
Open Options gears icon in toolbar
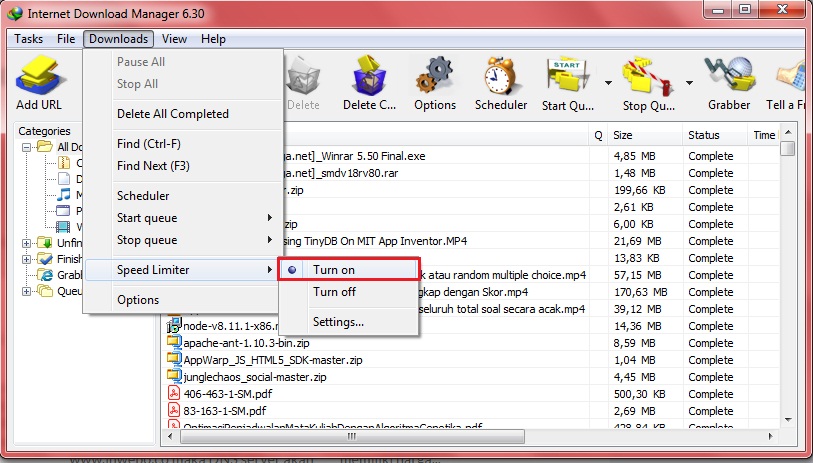coord(434,76)
